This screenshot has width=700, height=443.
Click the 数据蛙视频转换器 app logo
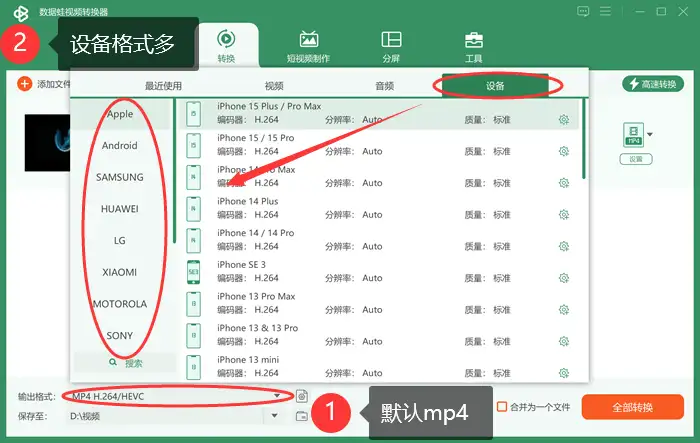coord(21,13)
